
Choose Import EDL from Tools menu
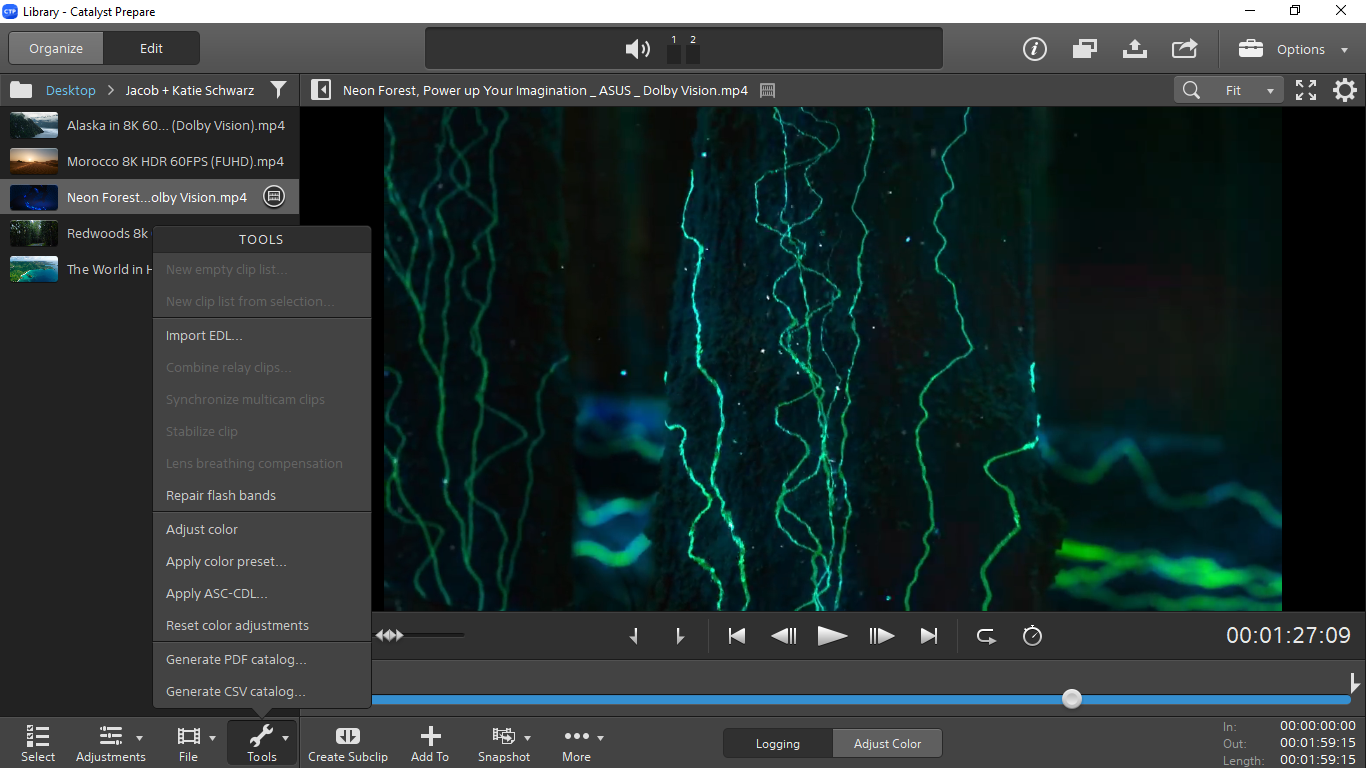click(x=204, y=336)
